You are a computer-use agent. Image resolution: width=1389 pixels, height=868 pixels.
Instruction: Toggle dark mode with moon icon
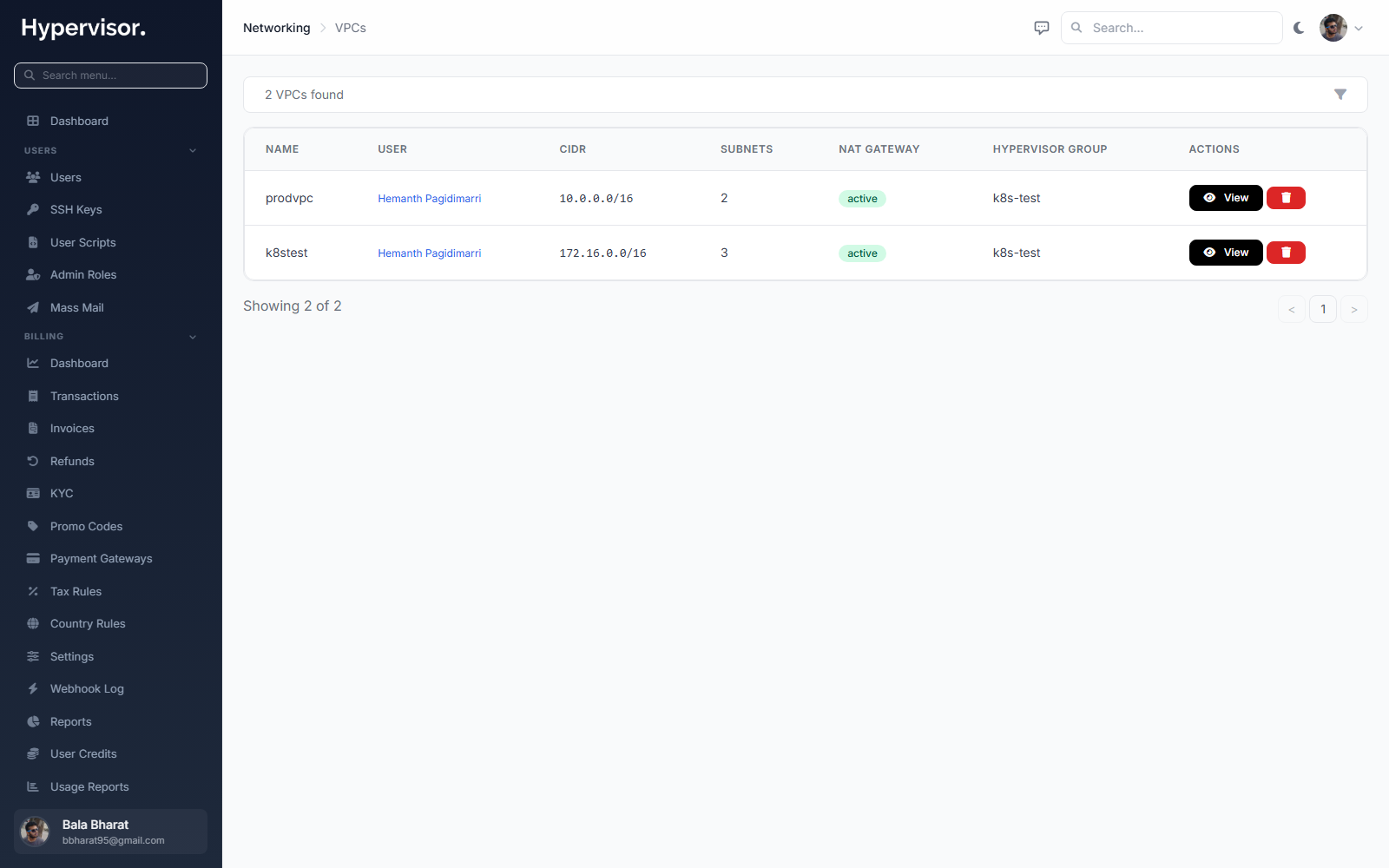coord(1299,28)
